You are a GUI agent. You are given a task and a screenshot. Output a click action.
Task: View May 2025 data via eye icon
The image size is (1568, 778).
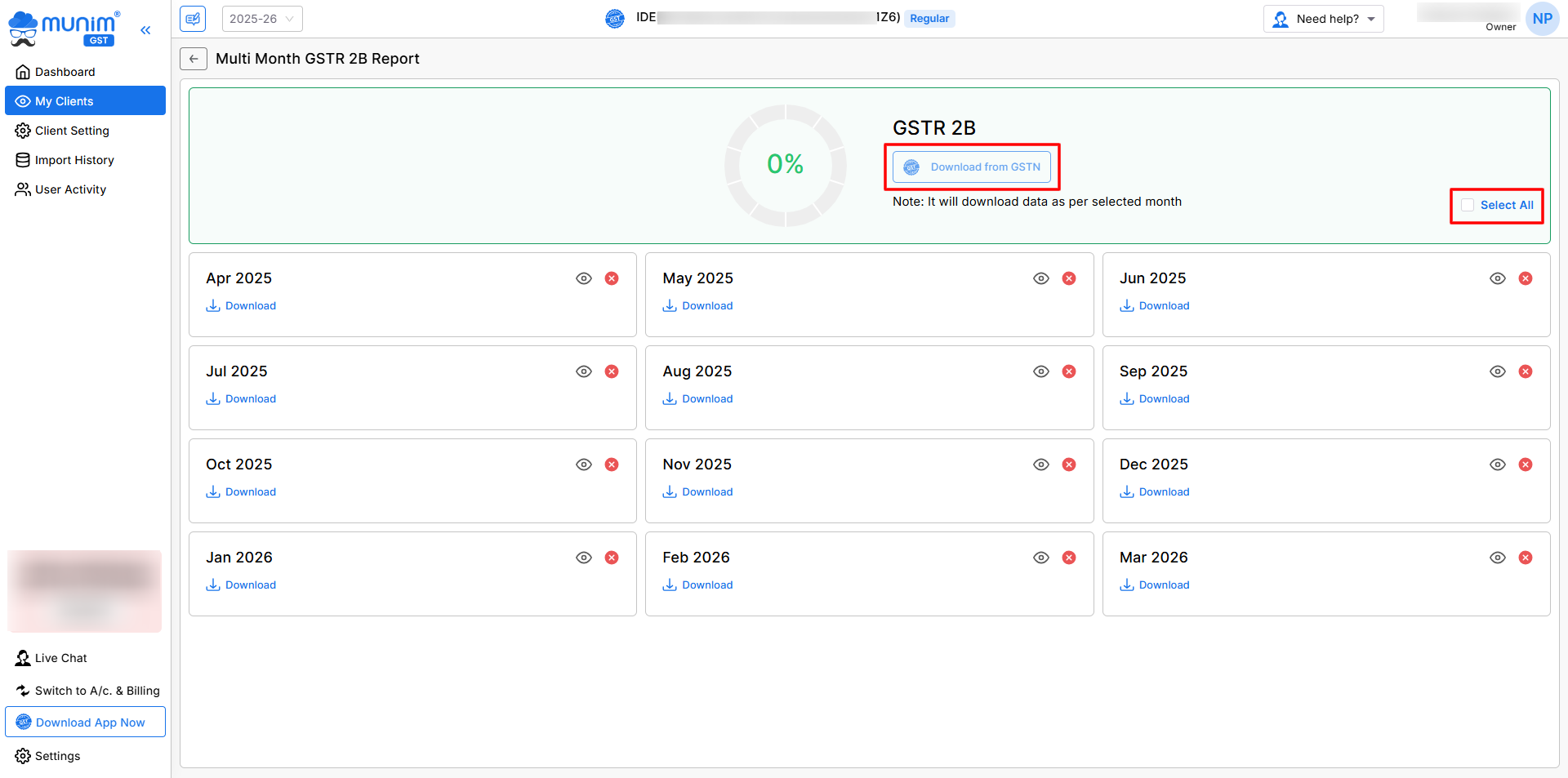tap(1040, 278)
